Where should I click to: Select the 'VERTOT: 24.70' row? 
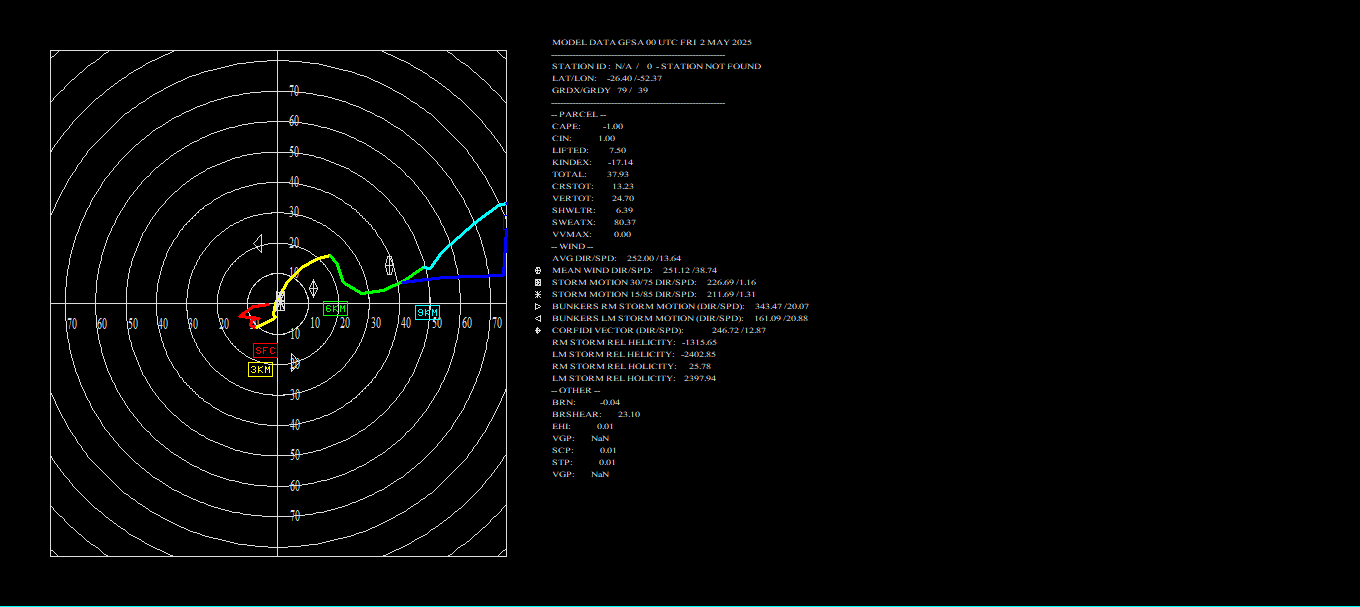pyautogui.click(x=593, y=198)
